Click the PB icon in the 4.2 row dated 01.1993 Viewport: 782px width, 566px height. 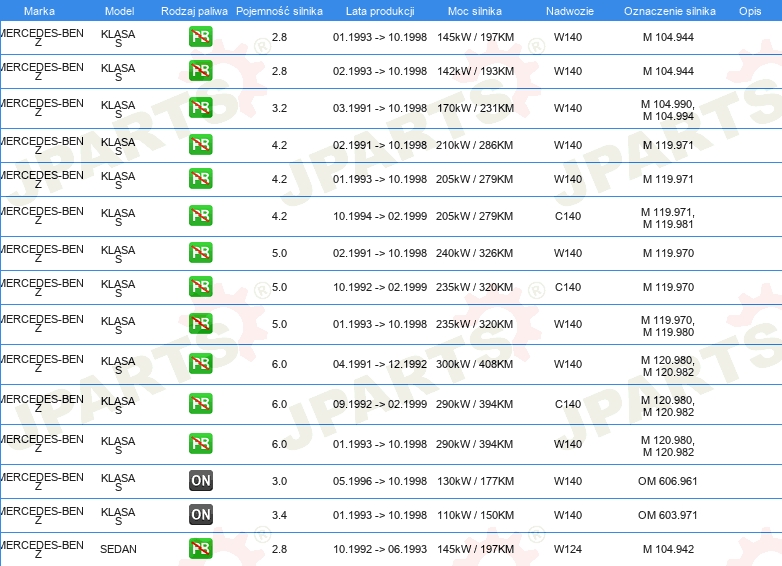click(x=200, y=178)
